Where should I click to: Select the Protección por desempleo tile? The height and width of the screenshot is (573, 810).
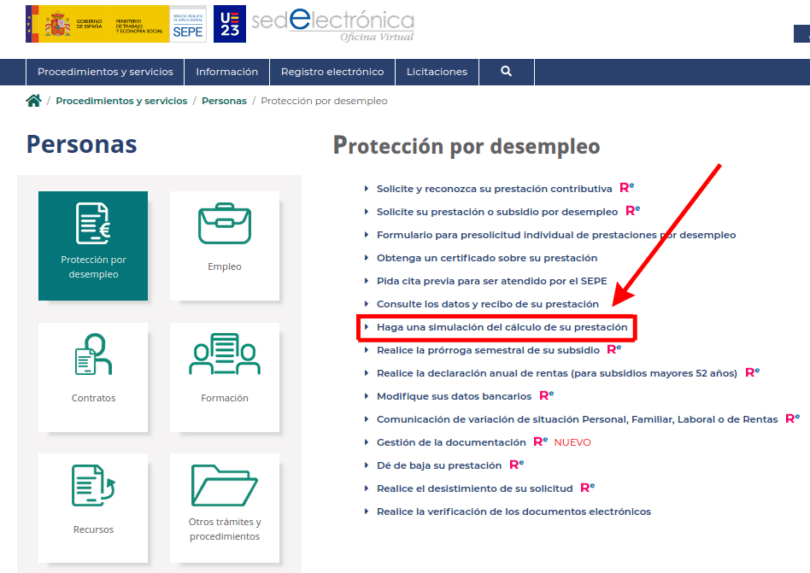coord(93,245)
